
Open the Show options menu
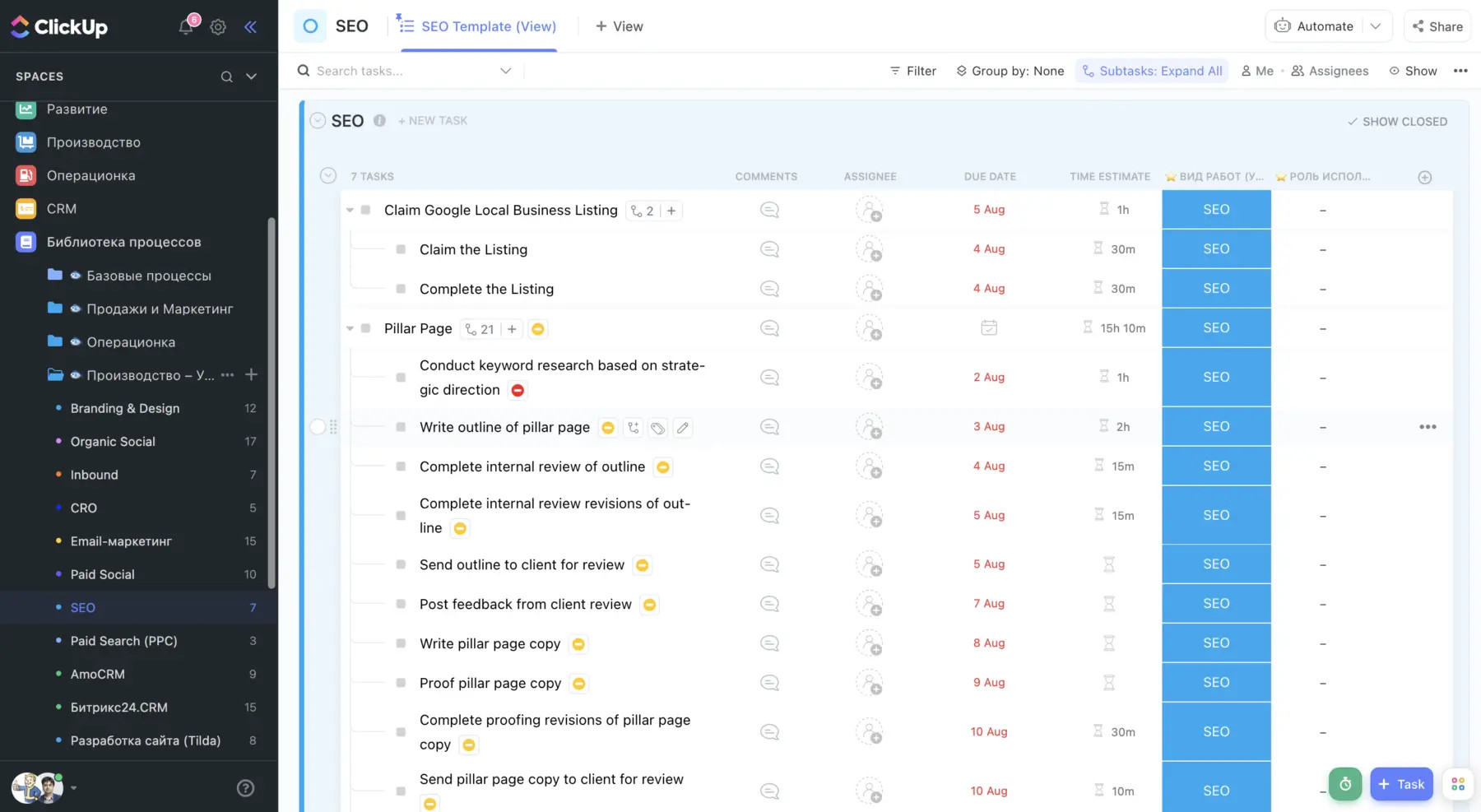click(x=1413, y=71)
